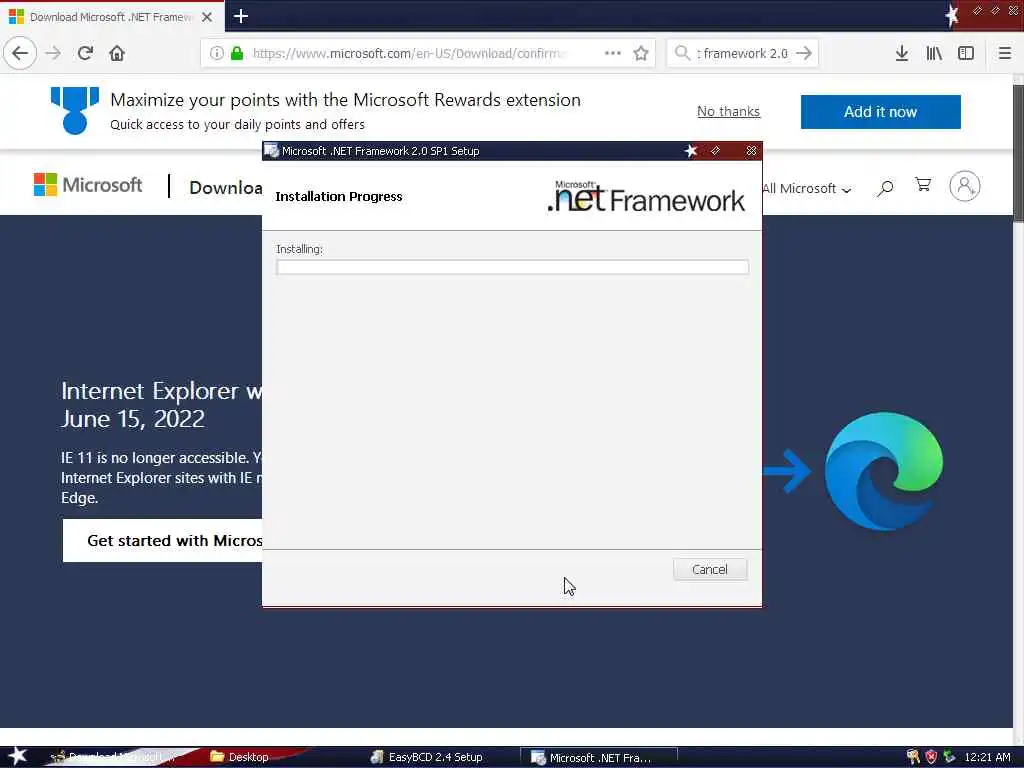Click the Download heading link
Screen dimensions: 1024x768
tap(225, 187)
